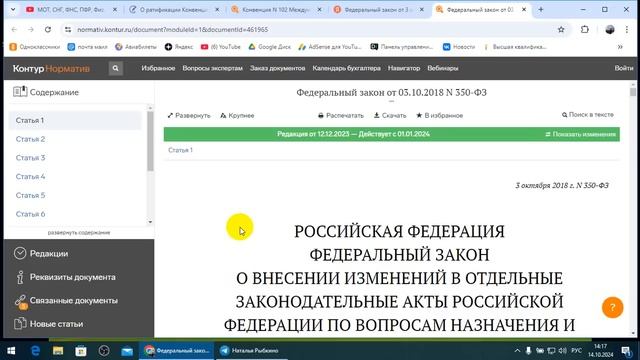Open File Explorer from the taskbar
The width and height of the screenshot is (640, 360).
pyautogui.click(x=58, y=351)
